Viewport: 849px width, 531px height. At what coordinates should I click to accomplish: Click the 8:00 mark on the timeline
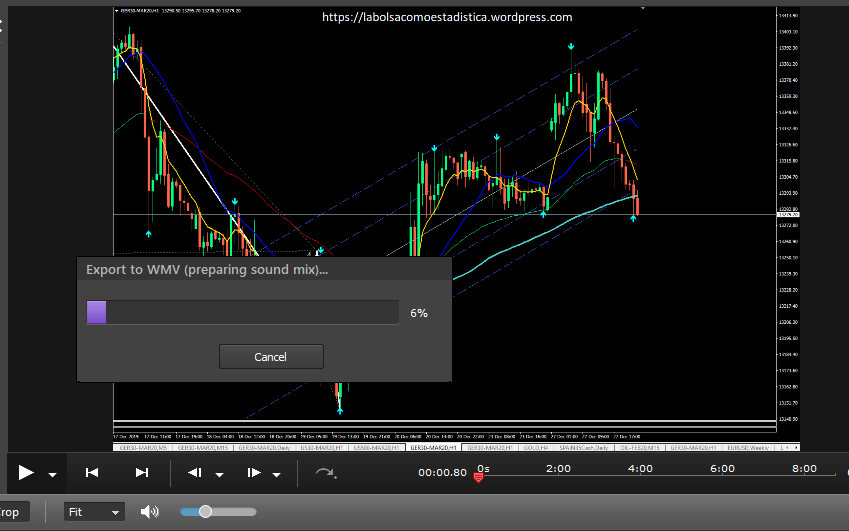804,469
